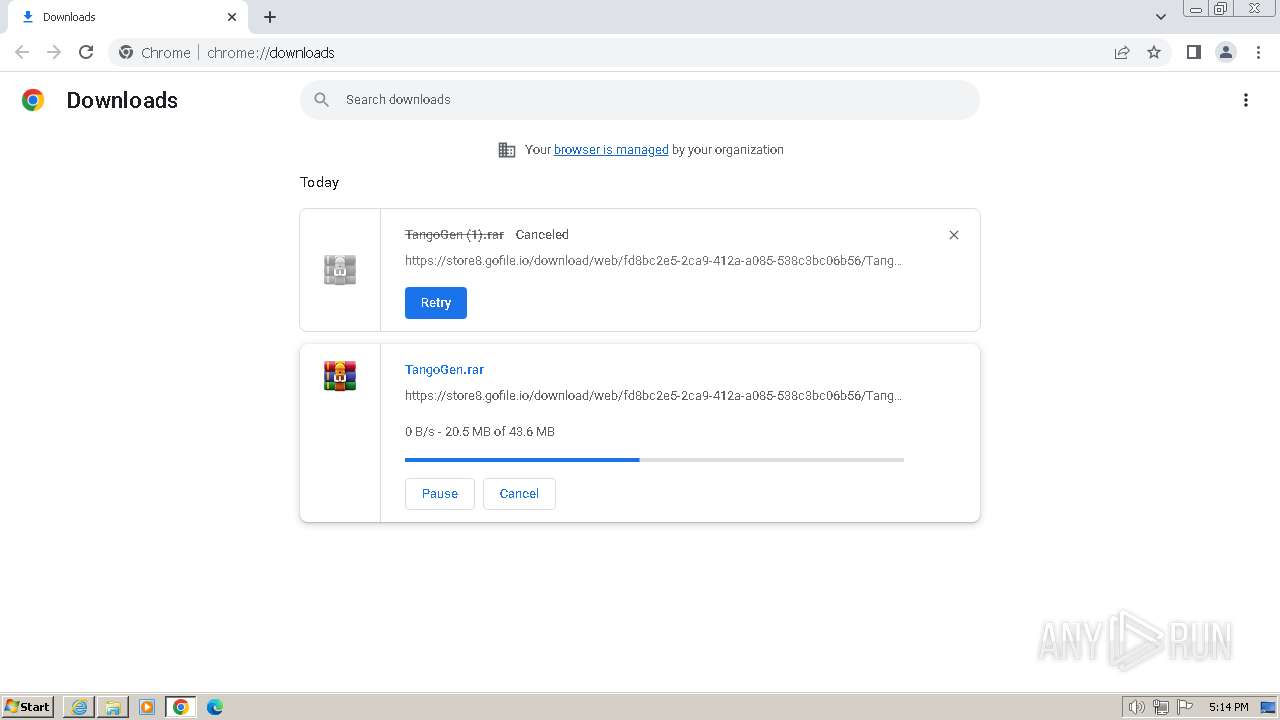The image size is (1280, 720).
Task: Click the 'Canceled' status label
Action: (542, 235)
